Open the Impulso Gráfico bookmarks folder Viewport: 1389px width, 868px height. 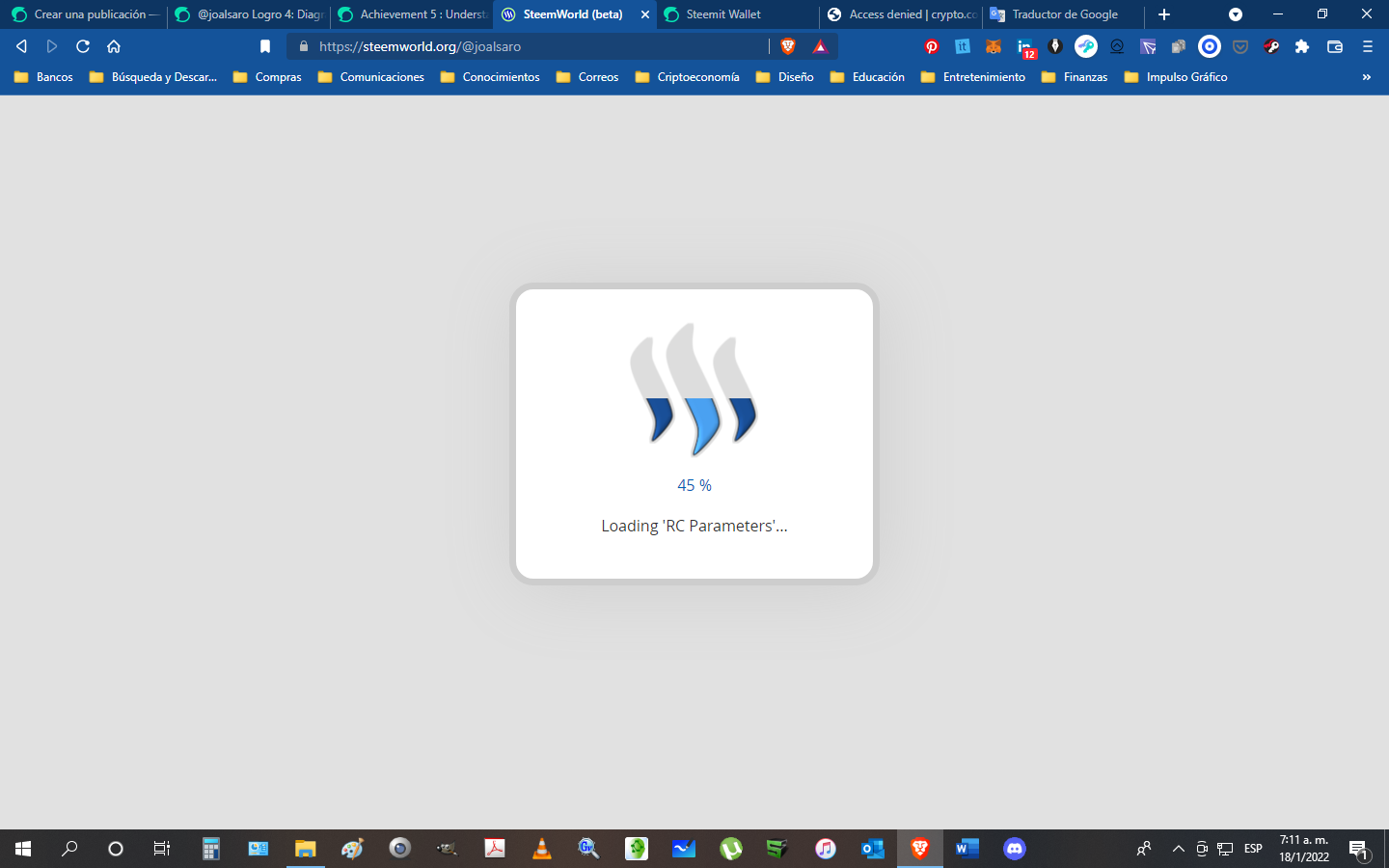coord(1176,77)
